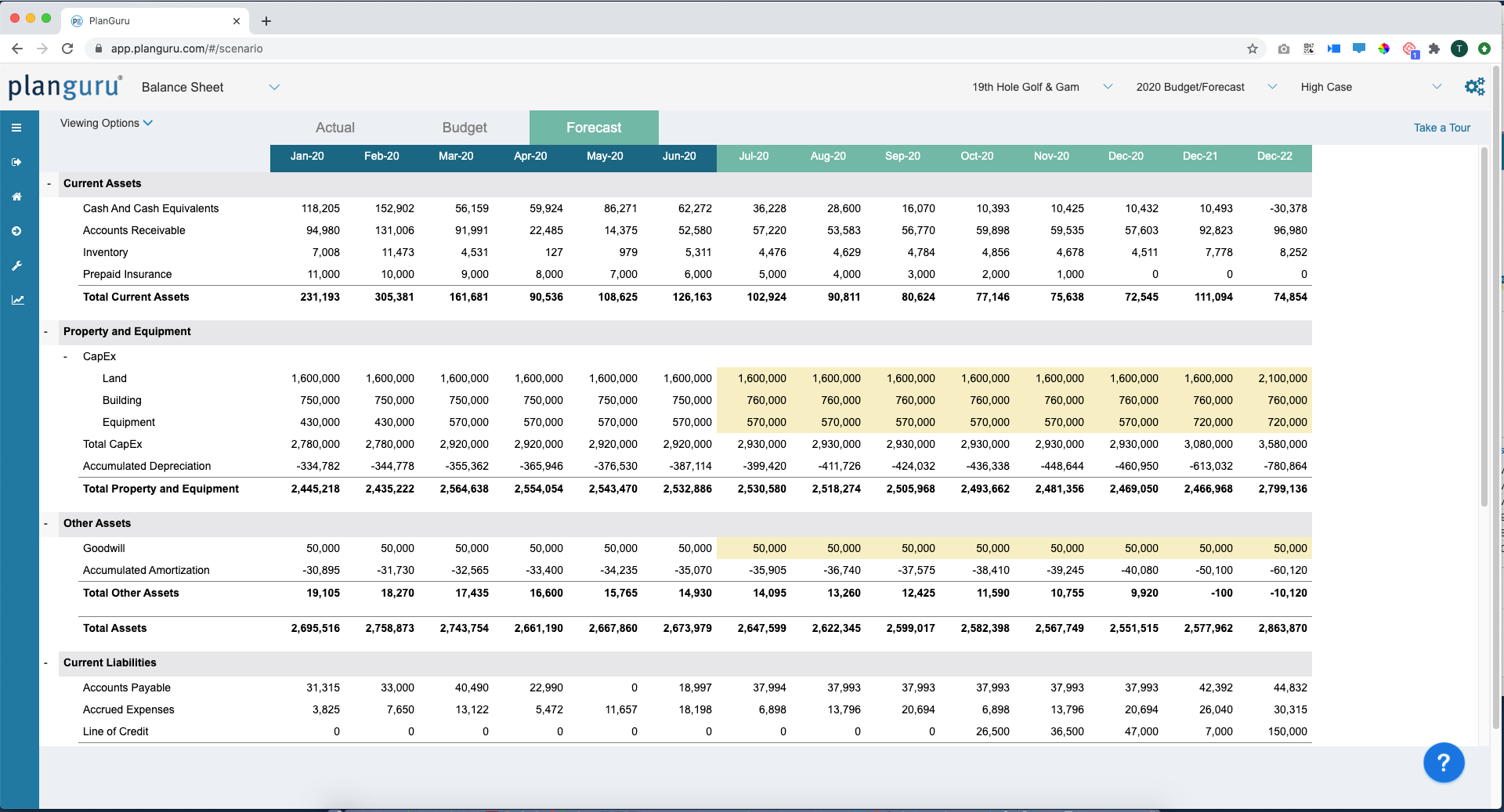The image size is (1504, 812).
Task: Click the blue question mark help button
Action: click(1443, 762)
